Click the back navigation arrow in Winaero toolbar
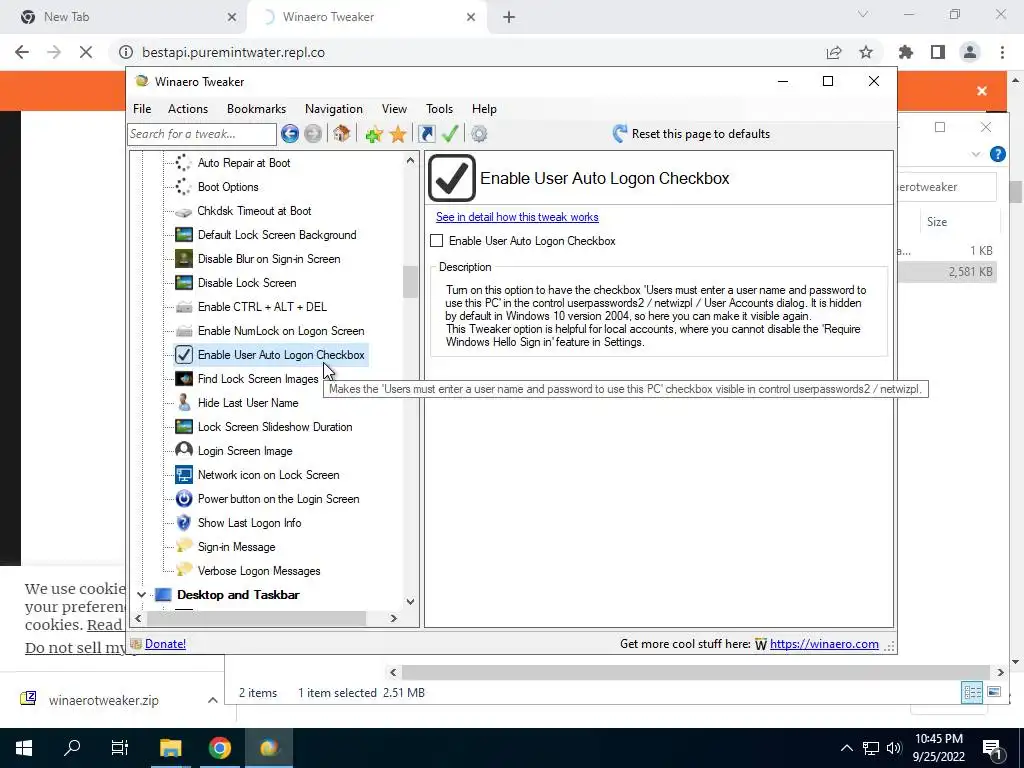The height and width of the screenshot is (768, 1024). [290, 134]
